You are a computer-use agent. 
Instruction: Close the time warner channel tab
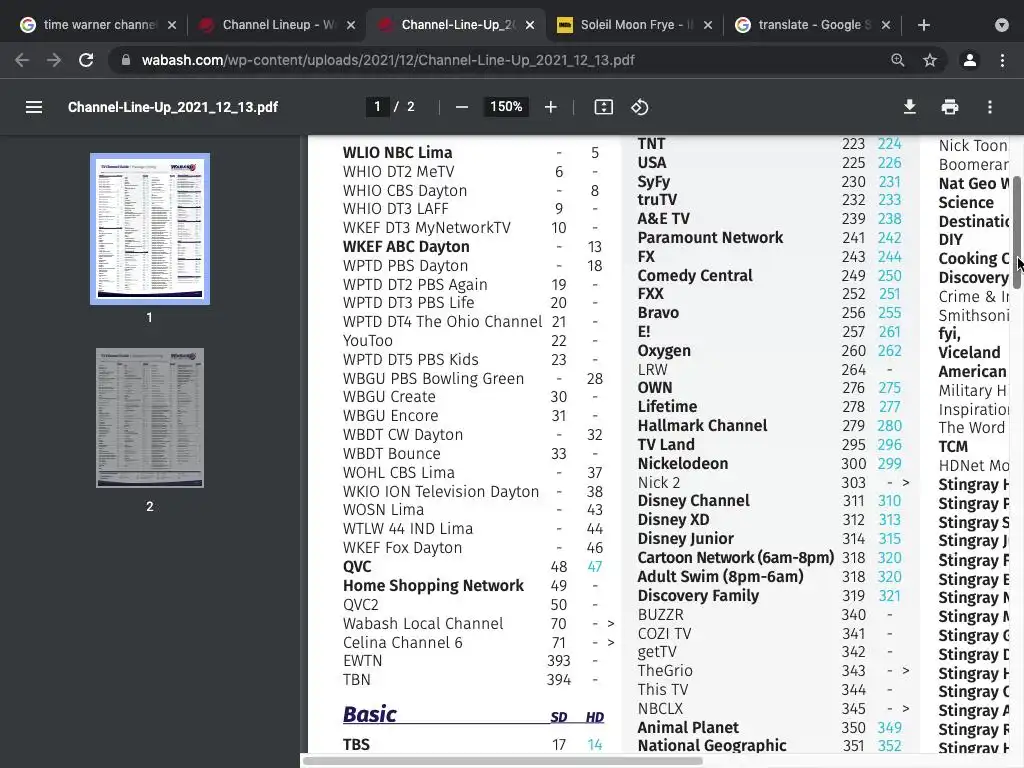(172, 25)
